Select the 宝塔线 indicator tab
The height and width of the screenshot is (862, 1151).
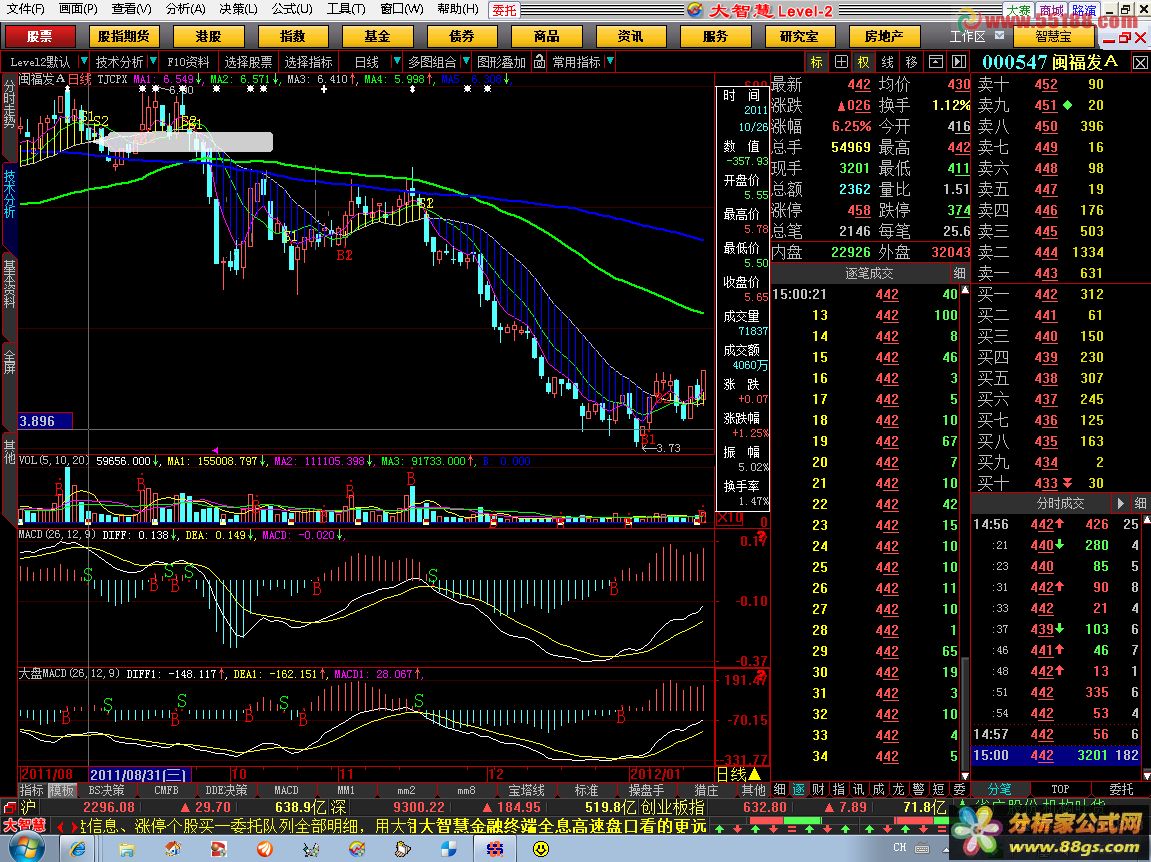coord(526,790)
